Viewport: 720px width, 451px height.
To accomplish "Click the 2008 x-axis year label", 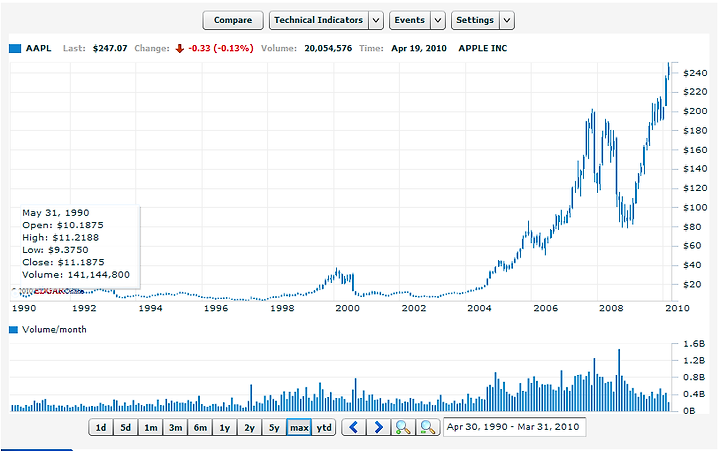I will (x=611, y=308).
